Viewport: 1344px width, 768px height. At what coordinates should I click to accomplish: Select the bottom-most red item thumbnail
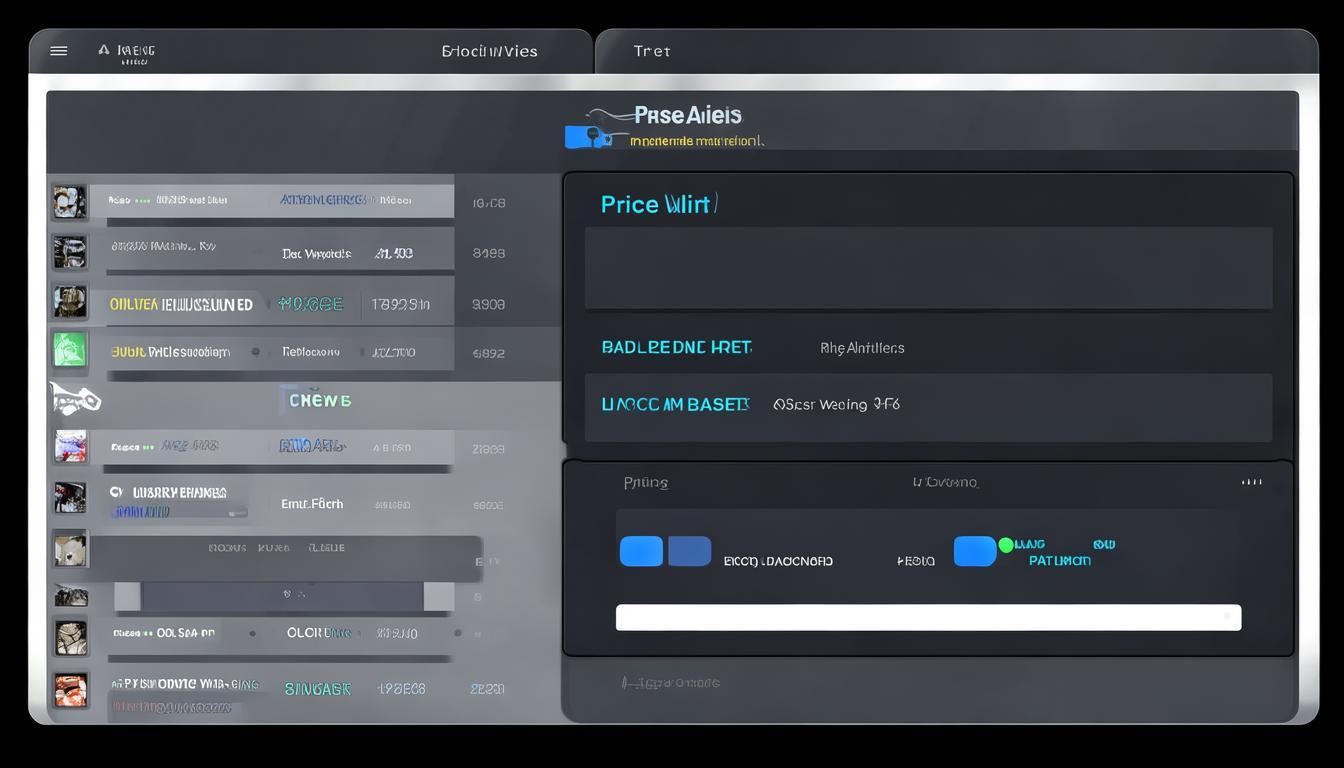[x=70, y=690]
